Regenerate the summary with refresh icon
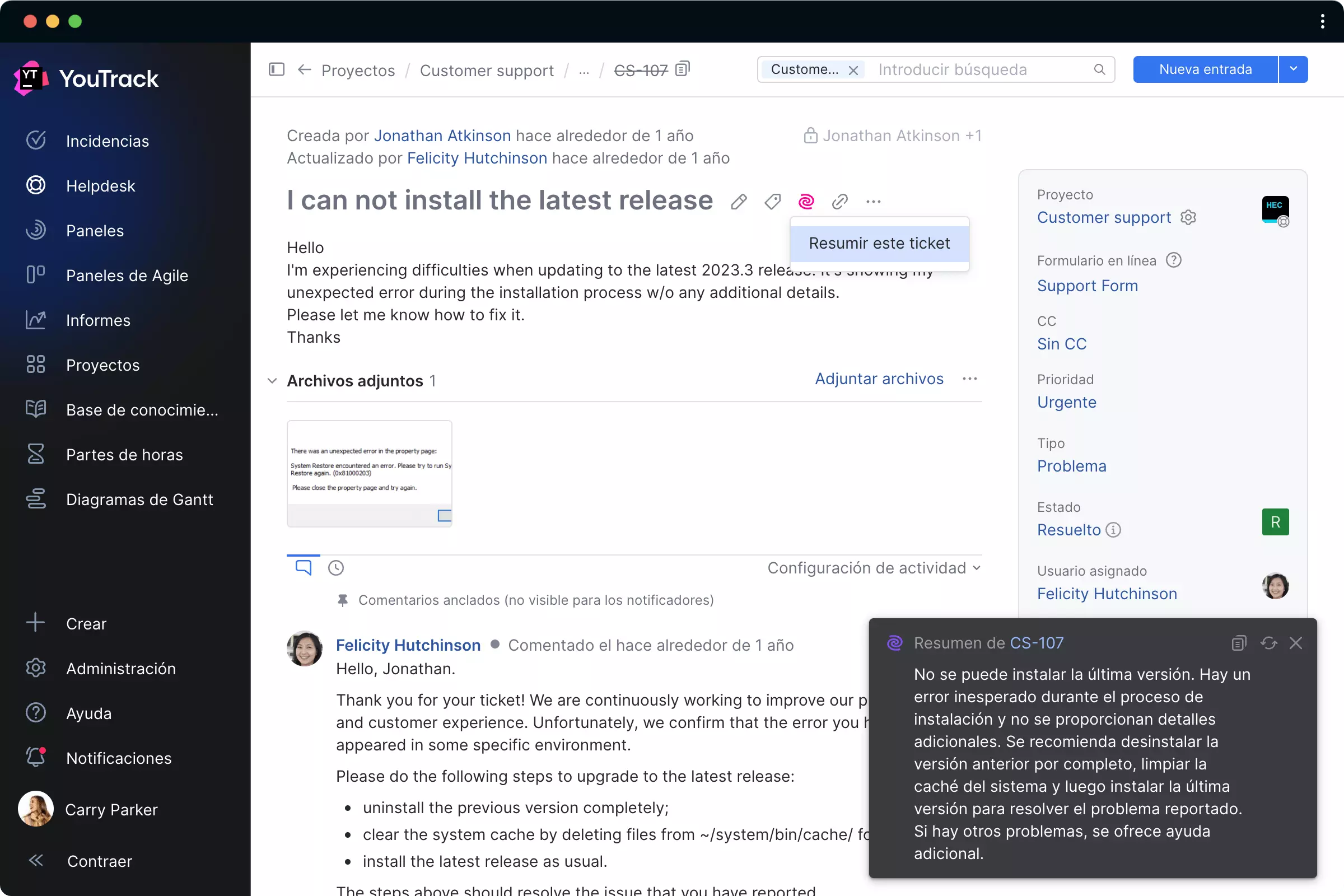Viewport: 1344px width, 896px height. (1268, 643)
